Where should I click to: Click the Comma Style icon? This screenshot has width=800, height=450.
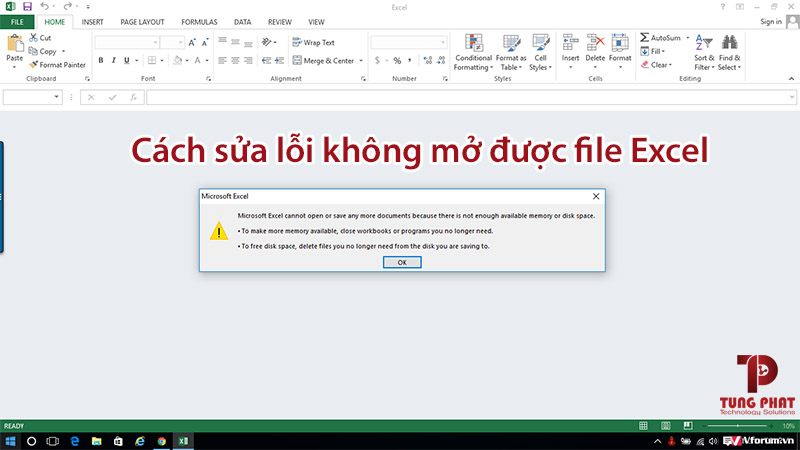tap(410, 60)
